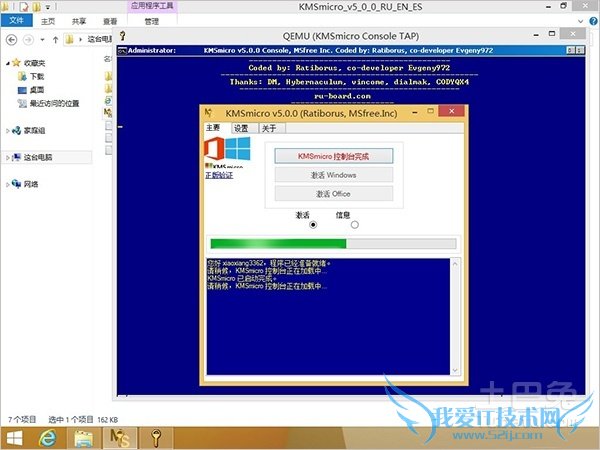Click the 激活 Windows button
Image resolution: width=600 pixels, height=450 pixels.
point(333,175)
